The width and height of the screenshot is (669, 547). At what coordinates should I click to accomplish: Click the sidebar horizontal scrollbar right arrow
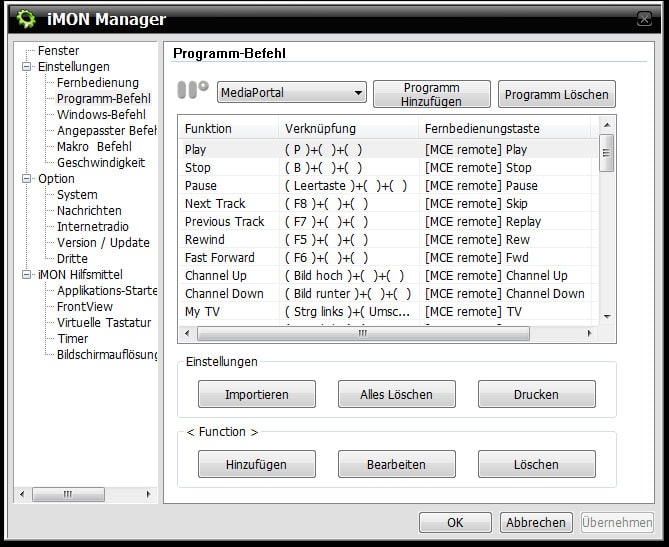coord(149,494)
